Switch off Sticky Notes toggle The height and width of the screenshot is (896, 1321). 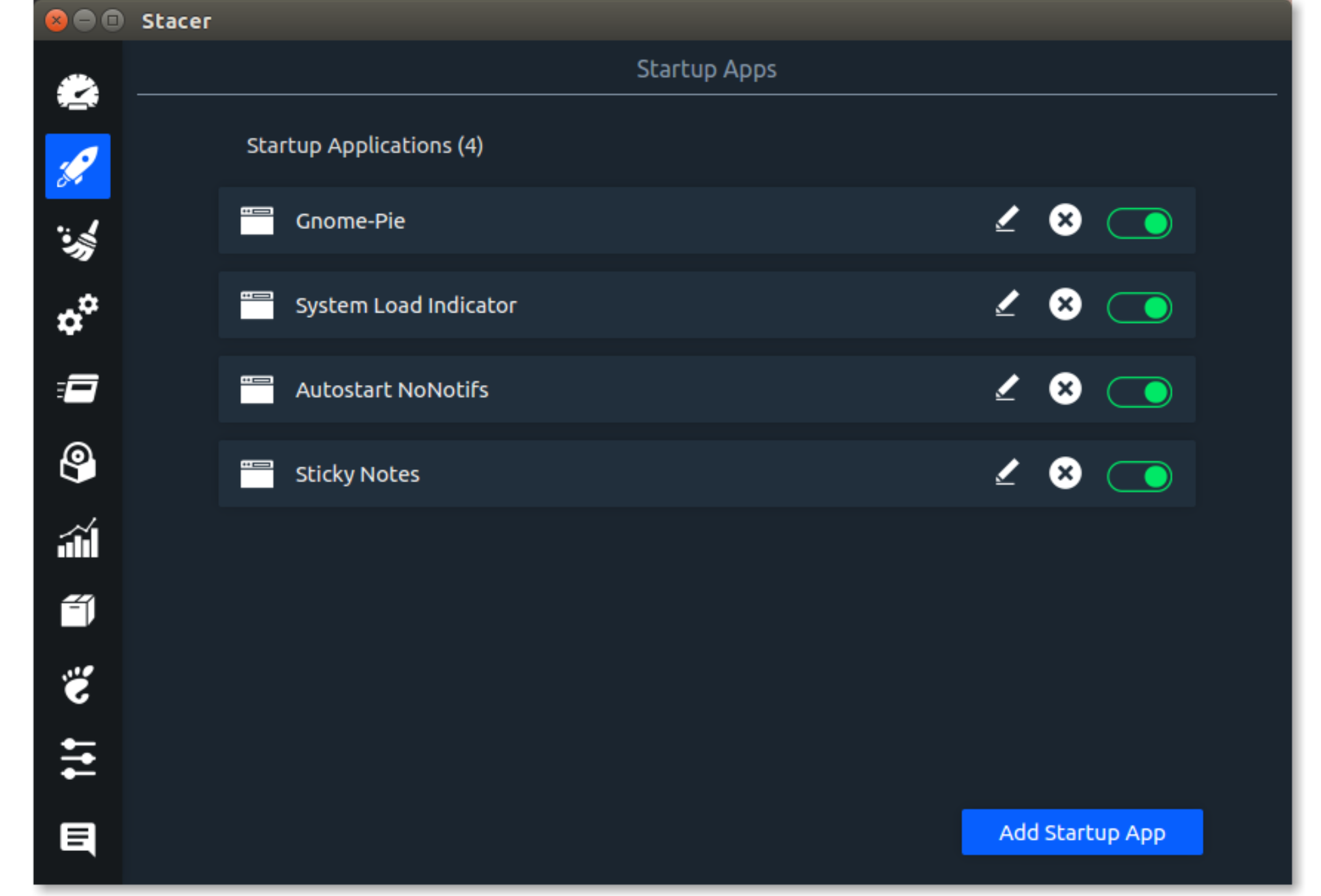tap(1140, 476)
